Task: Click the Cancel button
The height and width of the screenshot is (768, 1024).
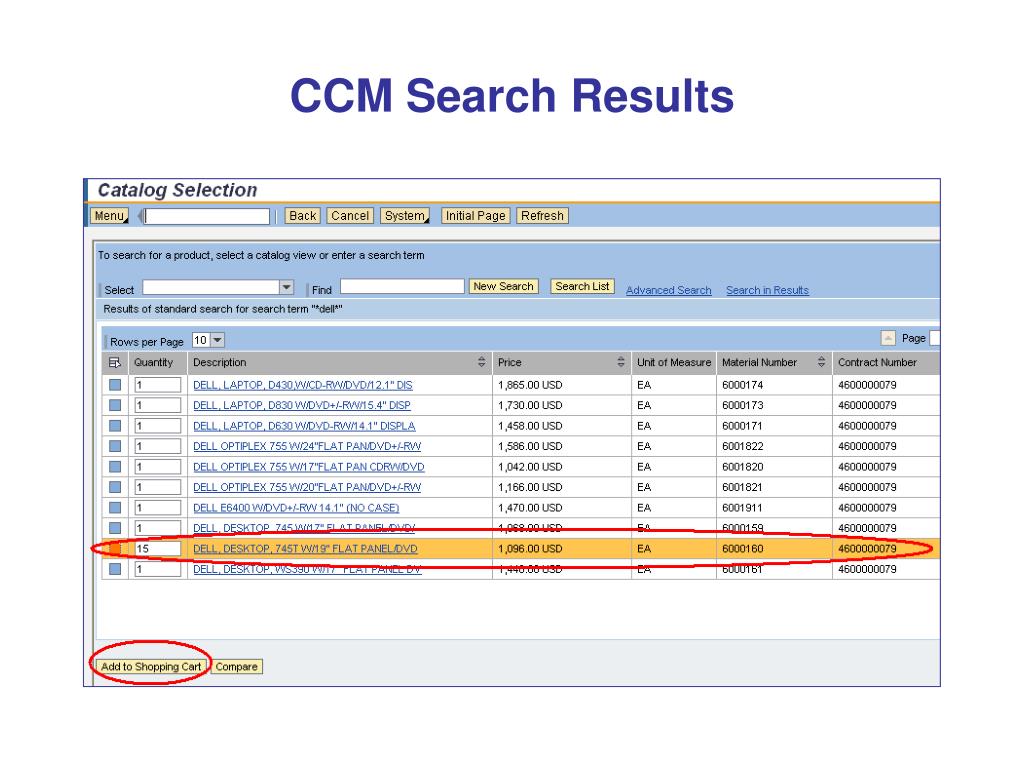Action: [x=350, y=216]
